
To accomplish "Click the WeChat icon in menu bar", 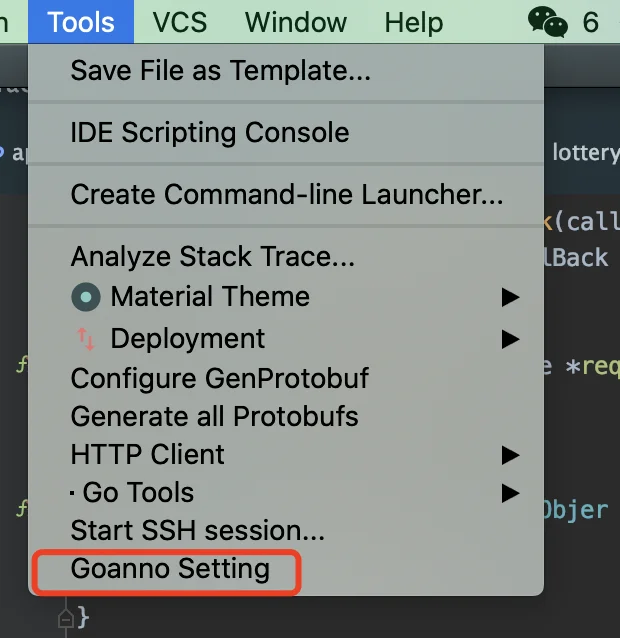I will click(548, 22).
